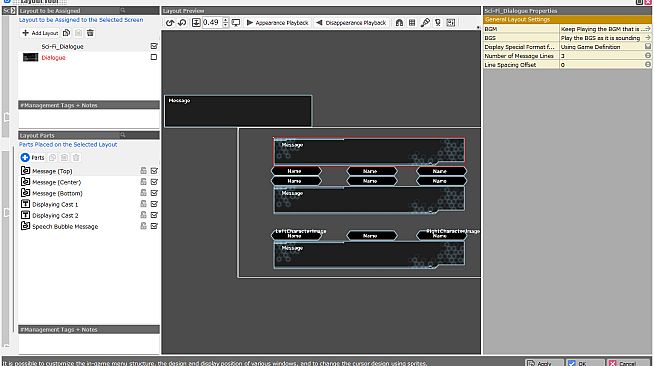Click the monitor display icon in preview toolbar
This screenshot has height=366, width=654.
[x=236, y=23]
